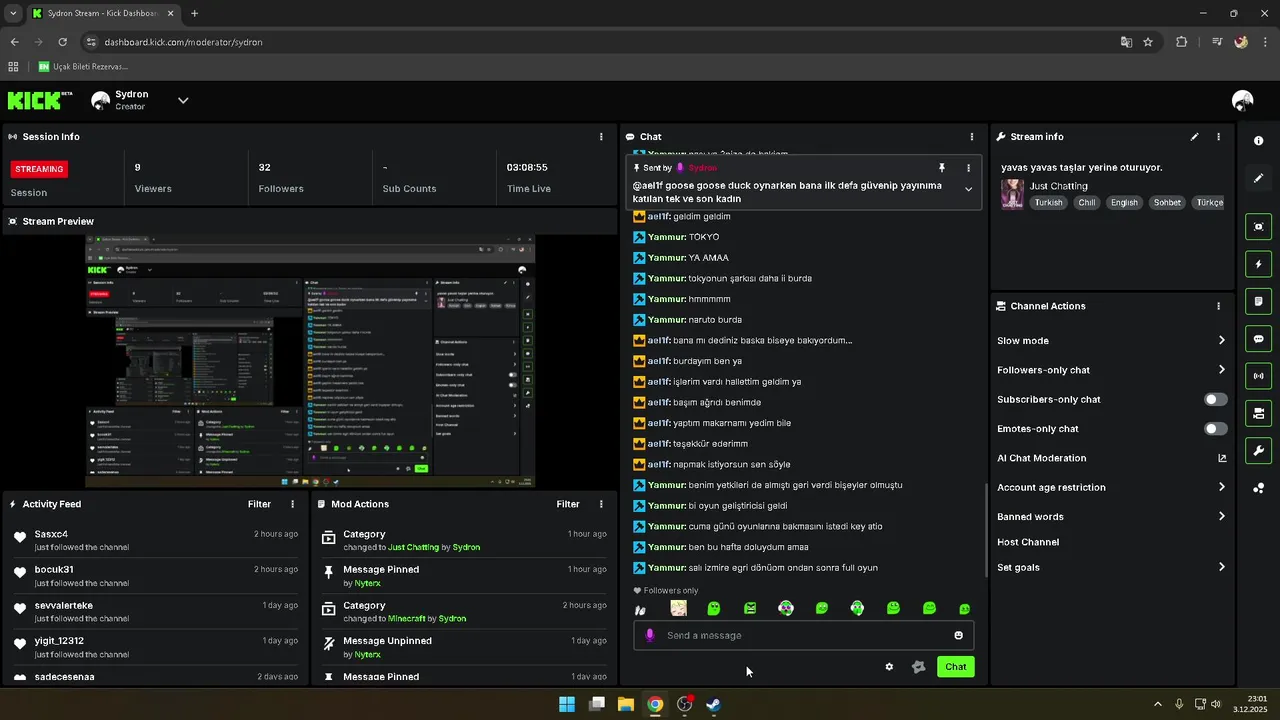Open the Mod Actions Filter
Screen dimensions: 1280x720
[x=568, y=504]
